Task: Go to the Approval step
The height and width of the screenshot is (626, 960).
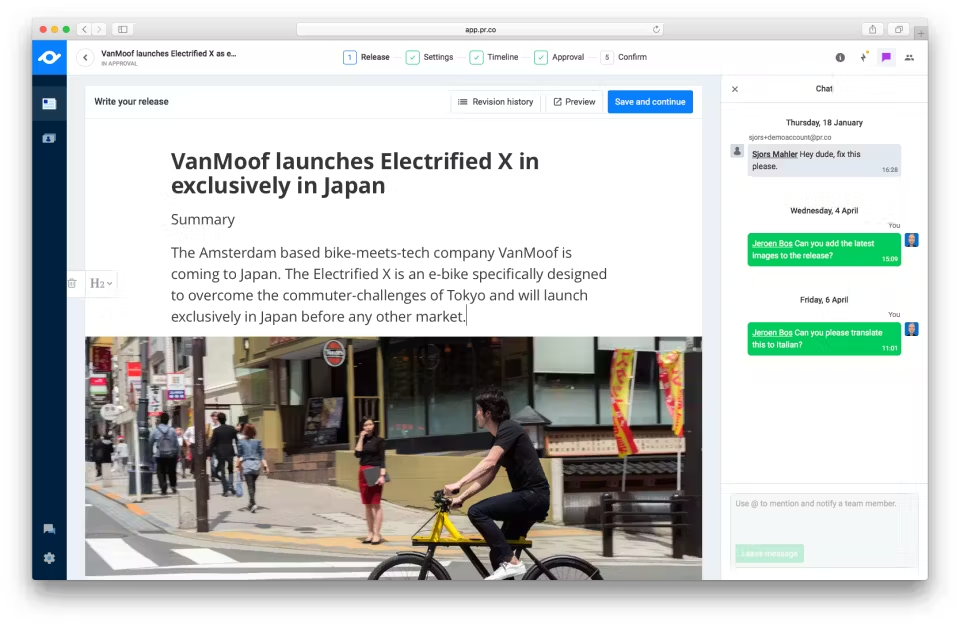Action: 559,58
